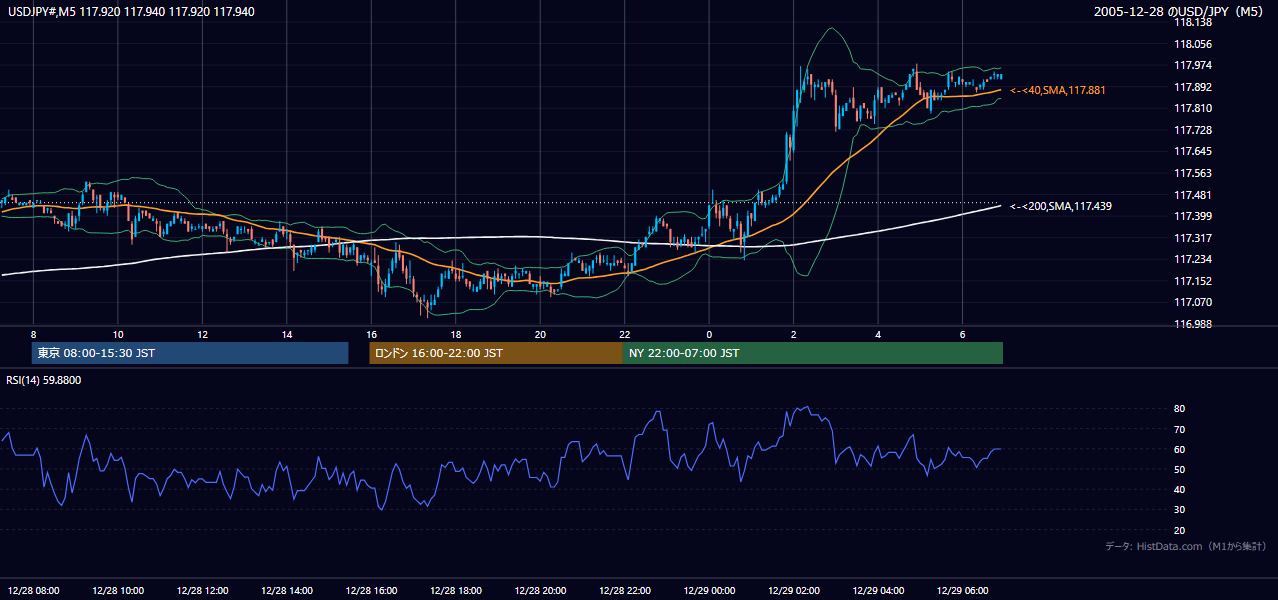Click price axis label 117.152

click(1192, 281)
